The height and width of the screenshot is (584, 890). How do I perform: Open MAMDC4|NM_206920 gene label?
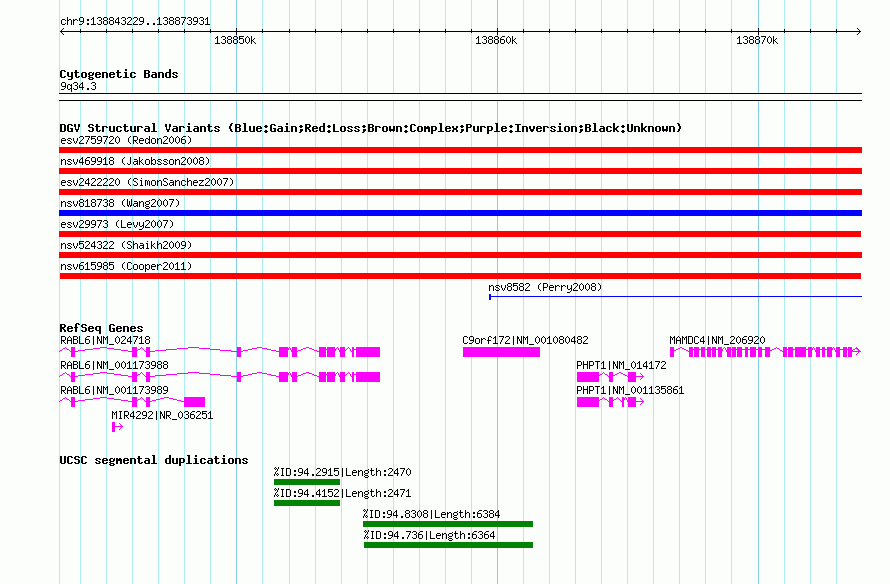point(717,341)
